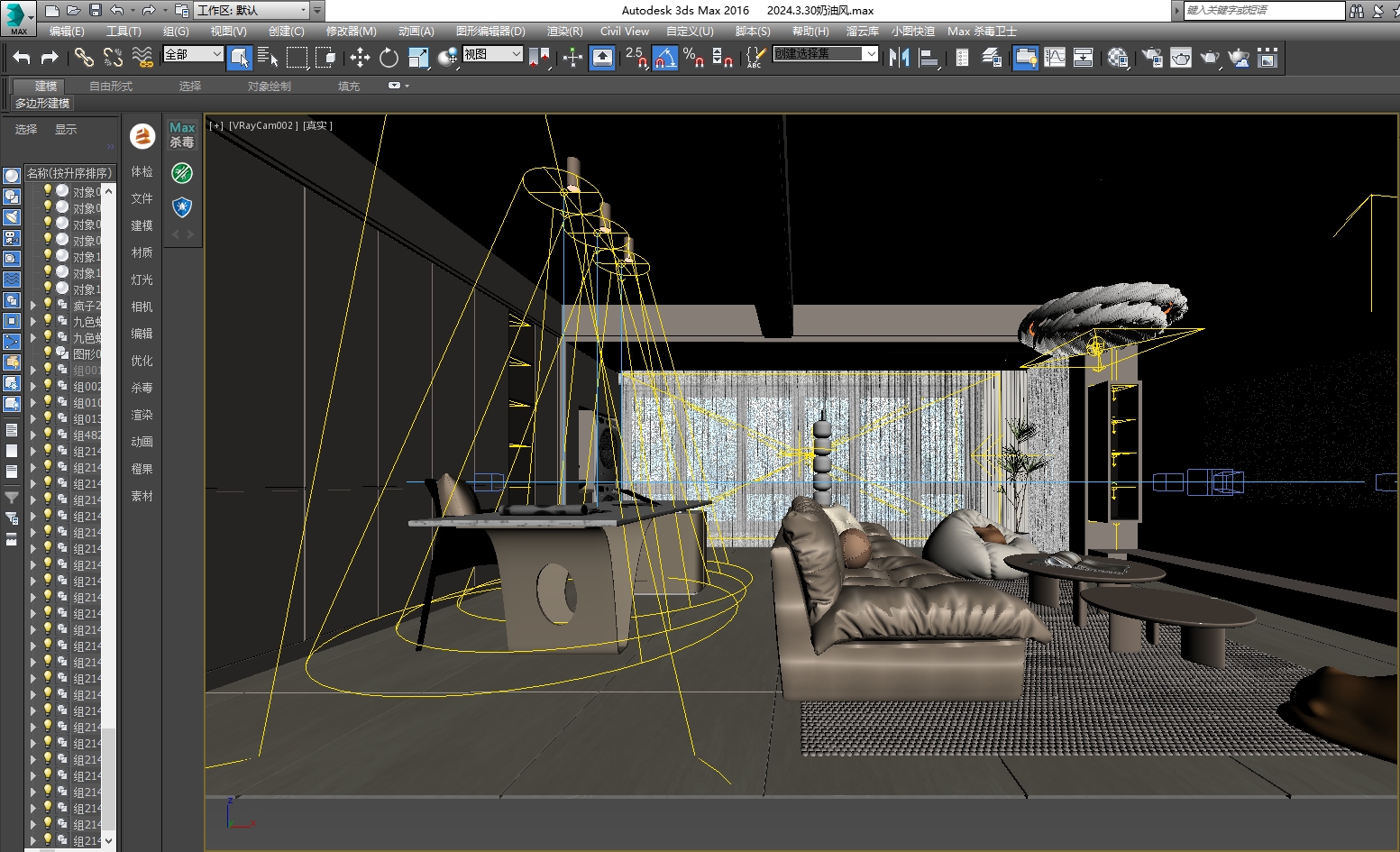Toggle light bulb visibility for 图形0 row
The width and height of the screenshot is (1400, 852).
pos(48,353)
